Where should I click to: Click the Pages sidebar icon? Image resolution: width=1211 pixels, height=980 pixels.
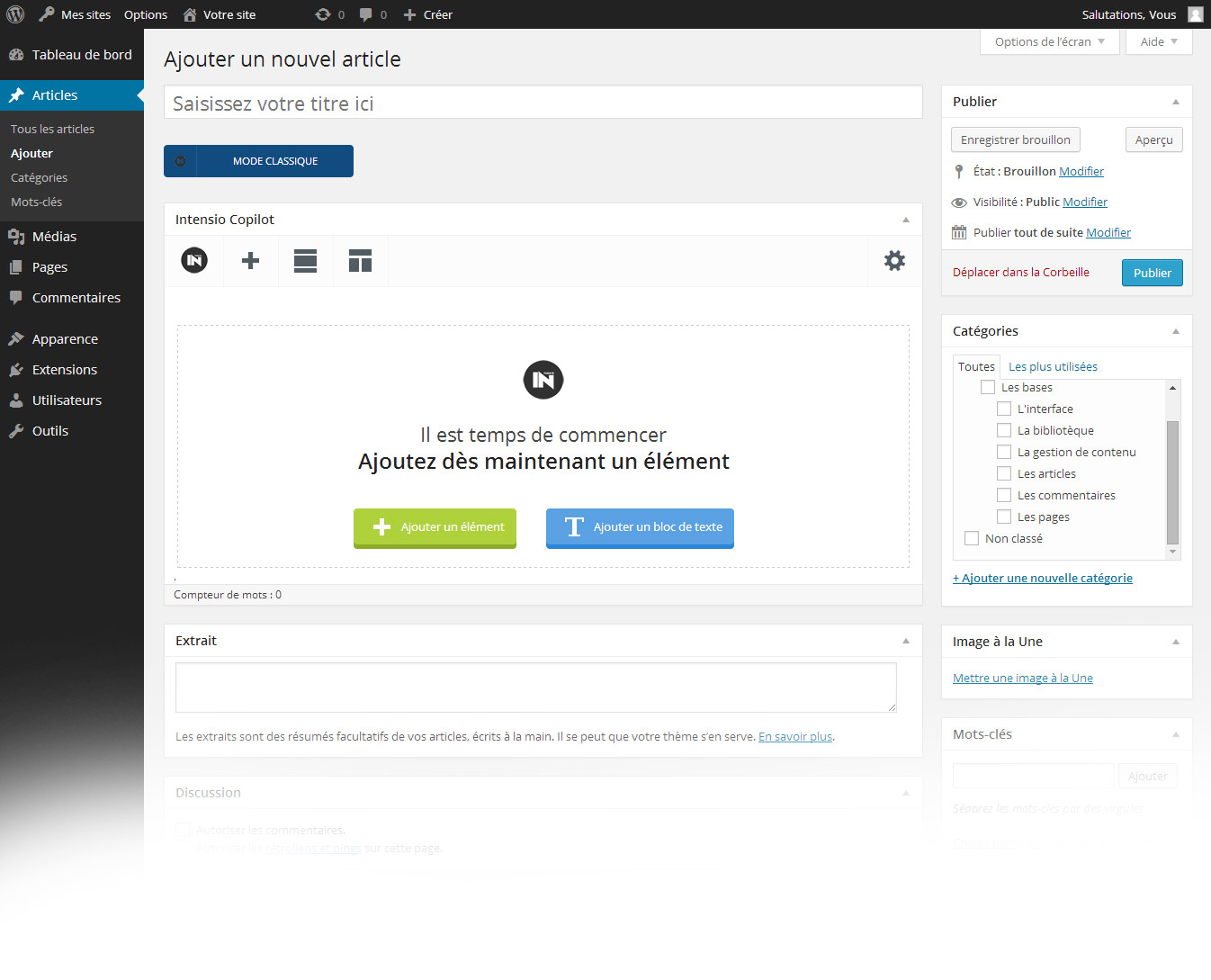click(x=16, y=267)
